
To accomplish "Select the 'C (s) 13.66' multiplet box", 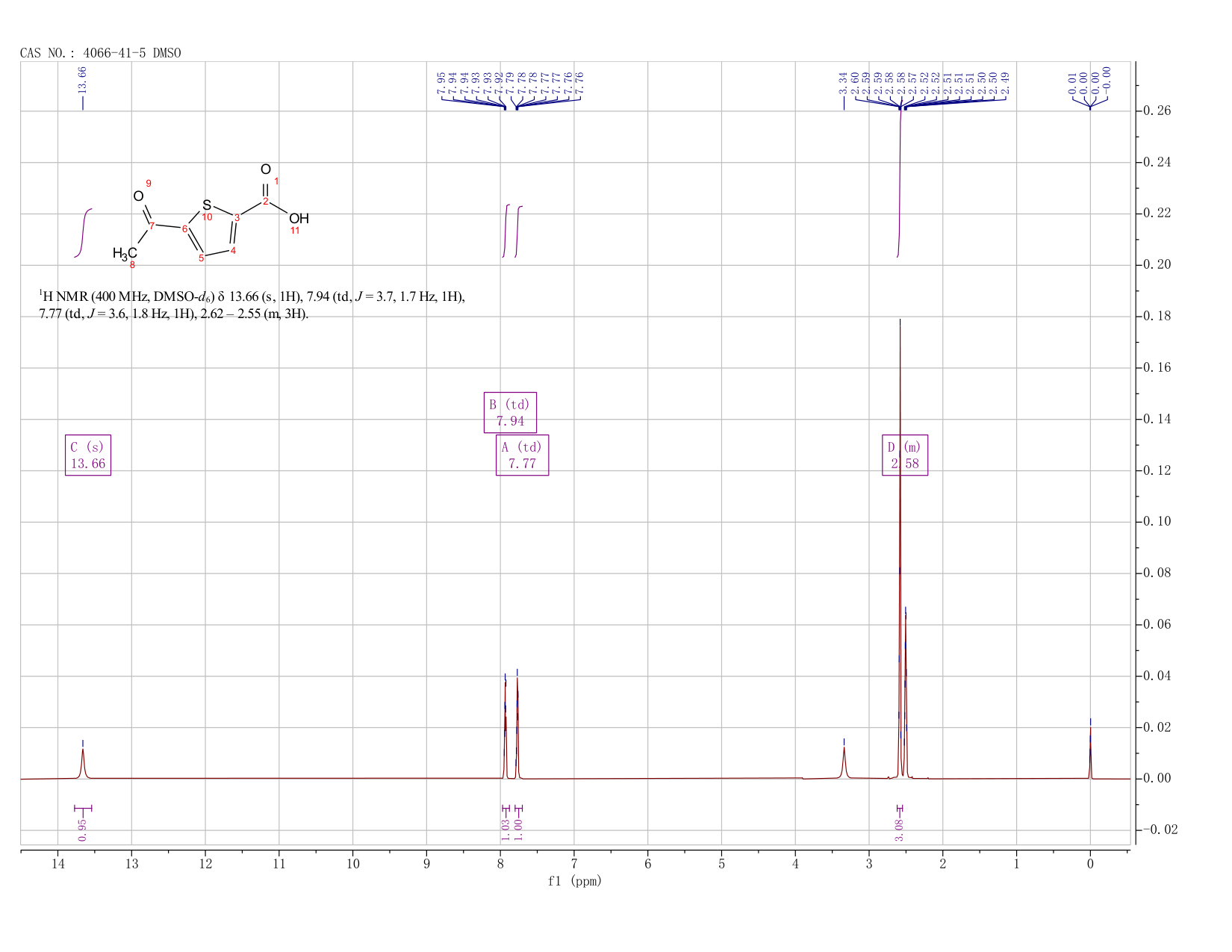I will (88, 455).
